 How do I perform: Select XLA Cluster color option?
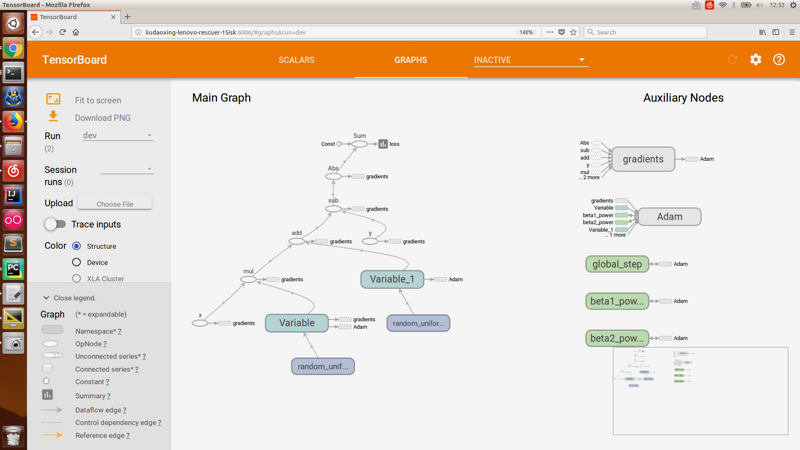pos(77,279)
